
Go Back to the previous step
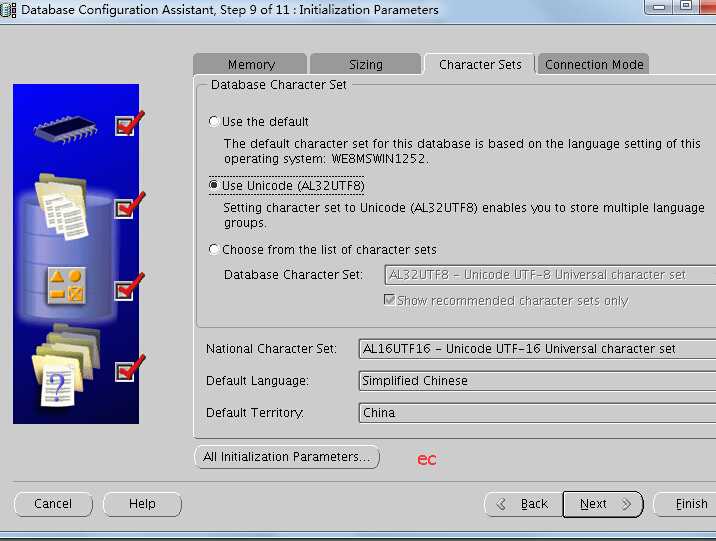523,504
